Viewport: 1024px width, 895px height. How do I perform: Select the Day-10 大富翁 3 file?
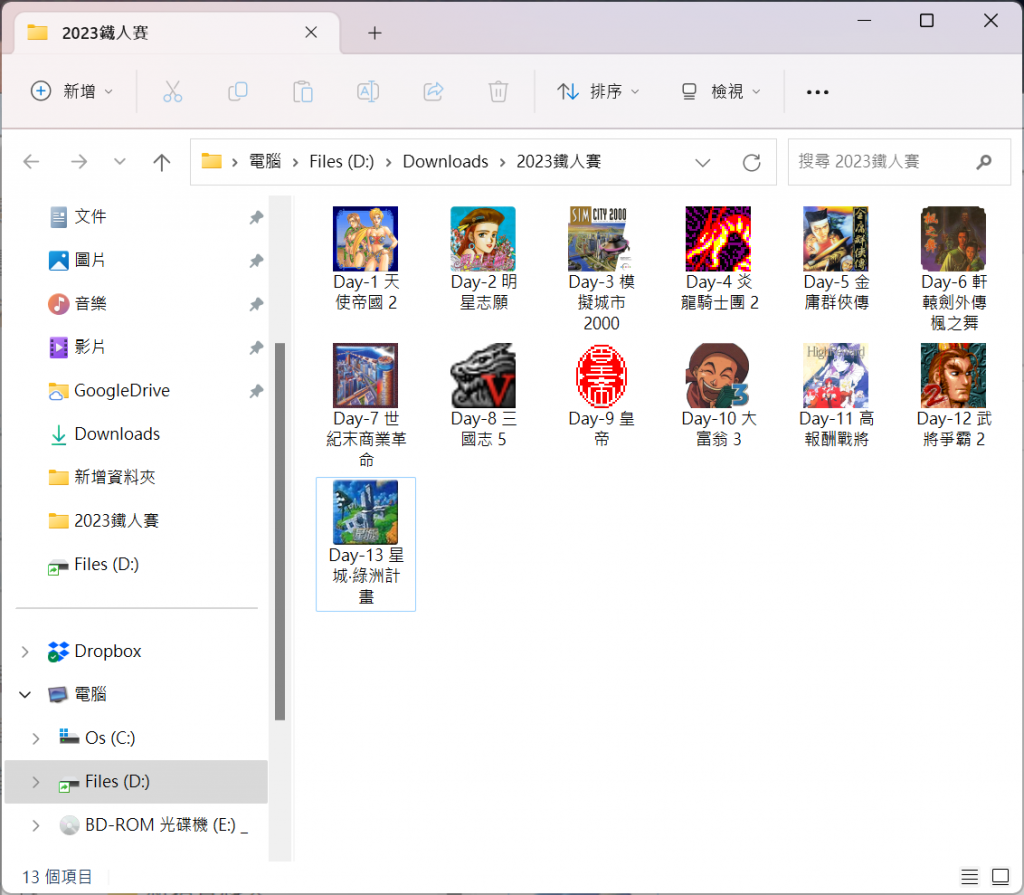click(x=718, y=395)
